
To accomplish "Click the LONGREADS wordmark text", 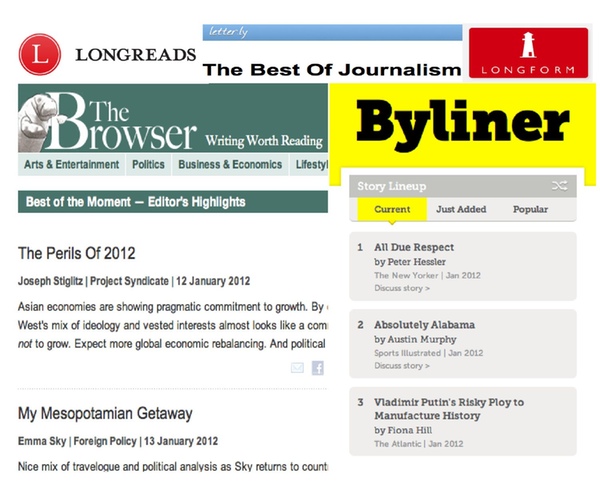I will tap(135, 55).
